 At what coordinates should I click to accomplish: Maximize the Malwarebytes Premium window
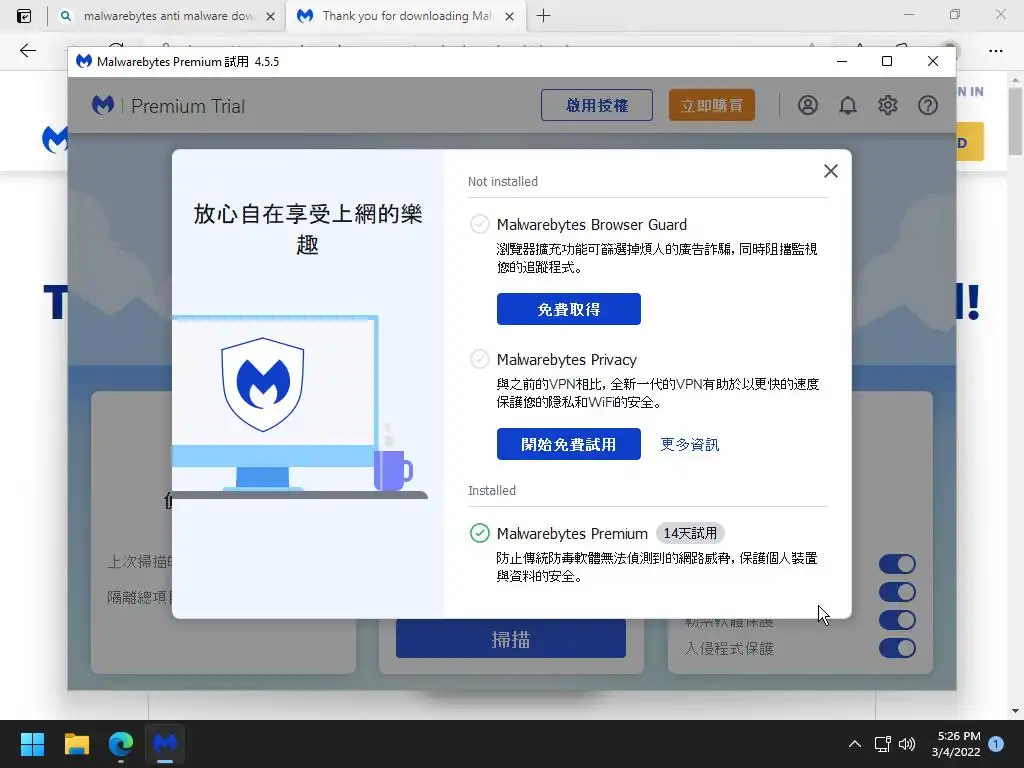[x=887, y=61]
